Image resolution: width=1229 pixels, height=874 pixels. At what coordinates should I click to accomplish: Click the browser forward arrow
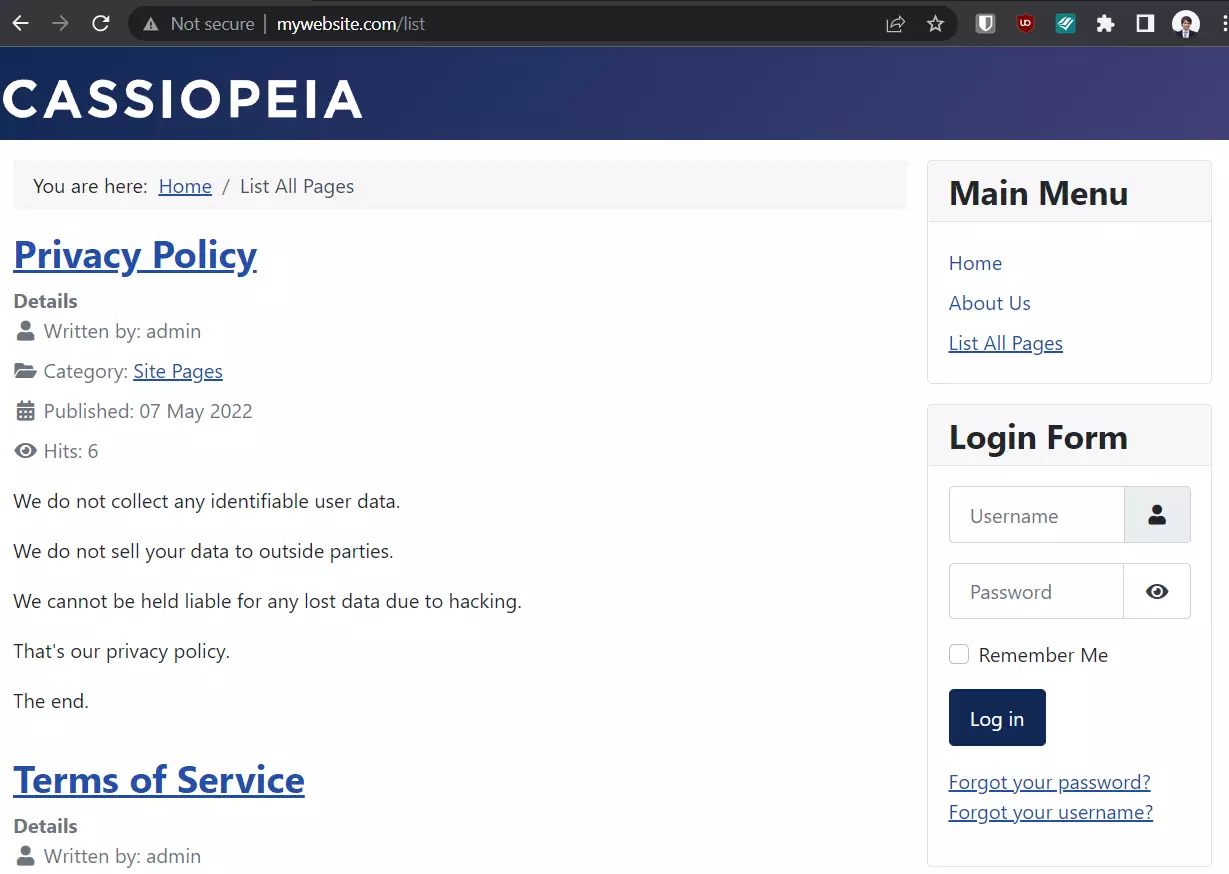coord(61,24)
